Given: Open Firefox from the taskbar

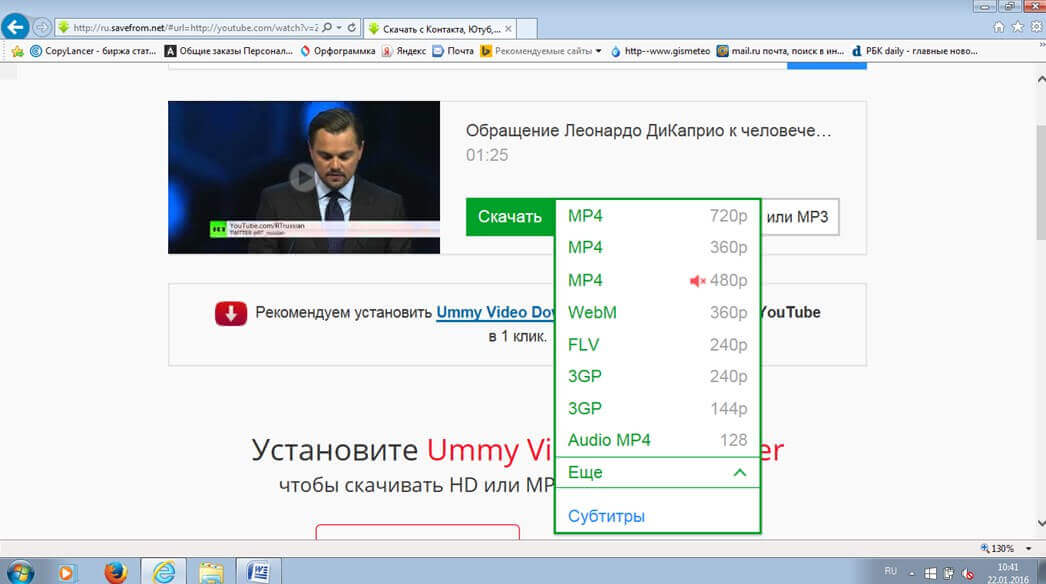Looking at the screenshot, I should 116,571.
